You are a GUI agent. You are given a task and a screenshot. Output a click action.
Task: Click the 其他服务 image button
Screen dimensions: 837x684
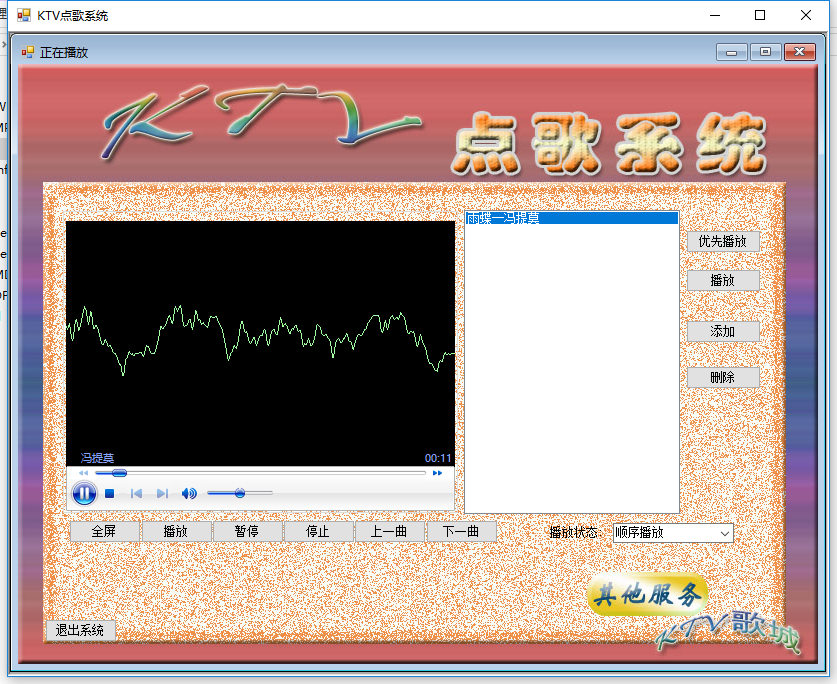pyautogui.click(x=647, y=595)
